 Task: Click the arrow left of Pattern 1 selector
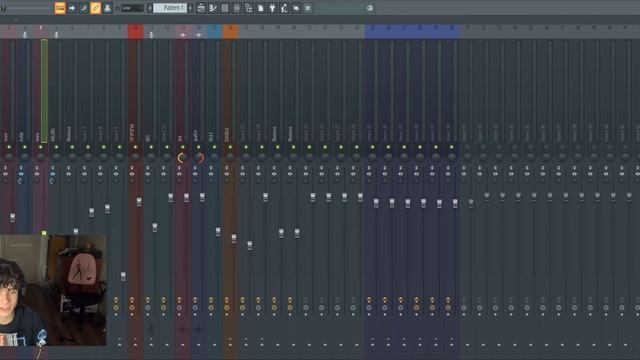(x=149, y=8)
